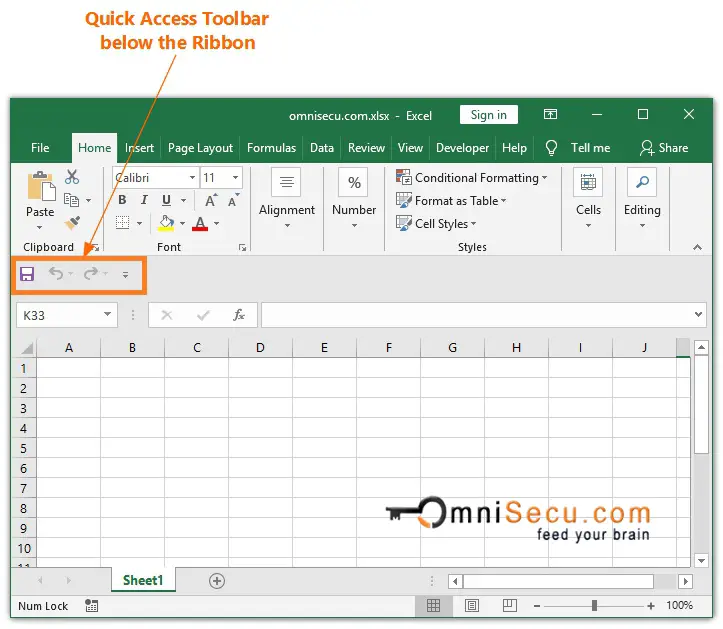
Task: Toggle Bold formatting
Action: 122,200
